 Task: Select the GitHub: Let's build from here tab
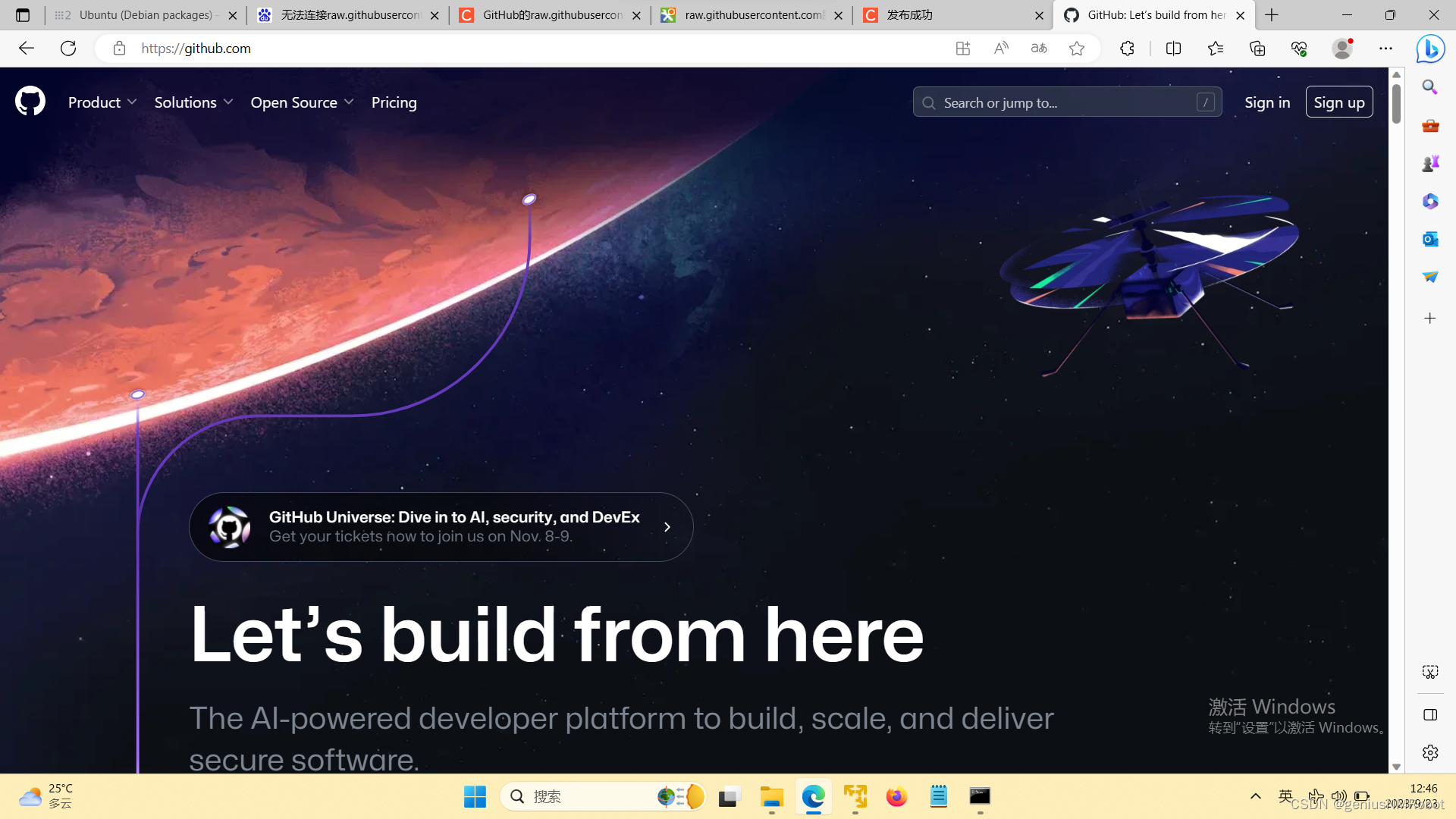pos(1154,15)
